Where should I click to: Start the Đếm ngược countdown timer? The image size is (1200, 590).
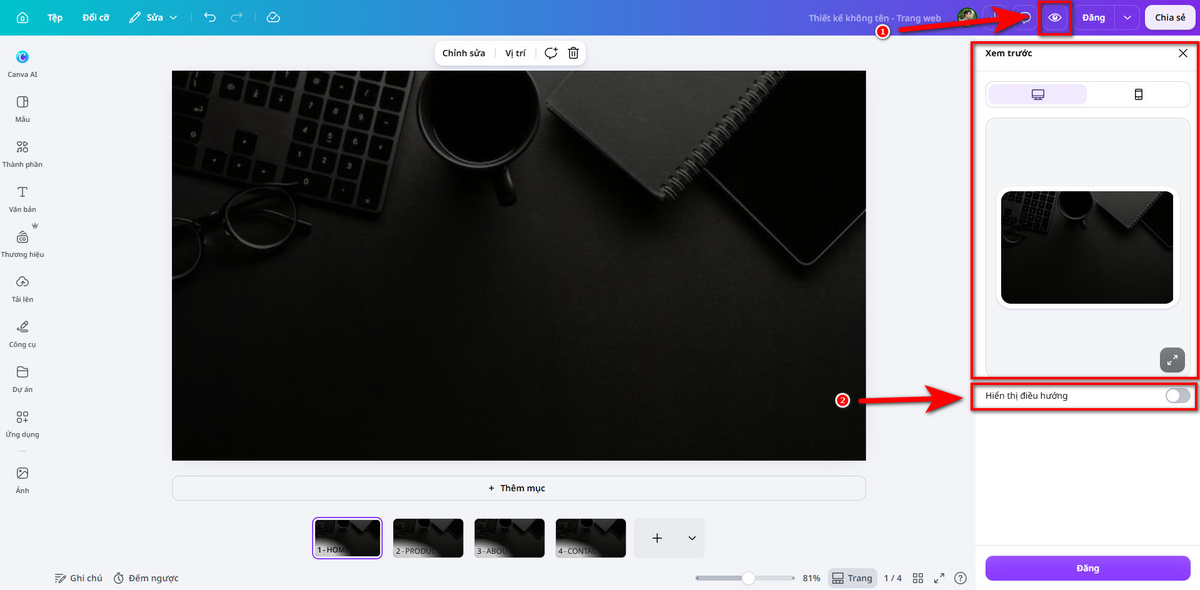click(x=146, y=578)
